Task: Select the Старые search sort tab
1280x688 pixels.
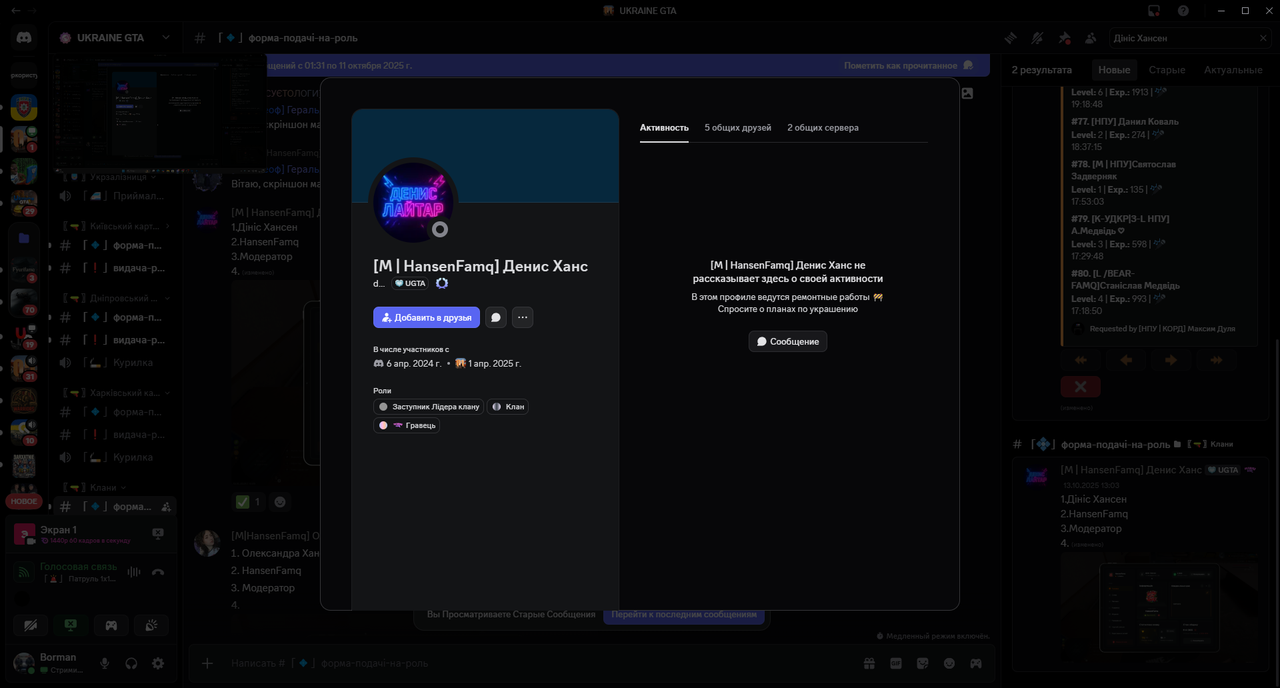Action: (1167, 70)
